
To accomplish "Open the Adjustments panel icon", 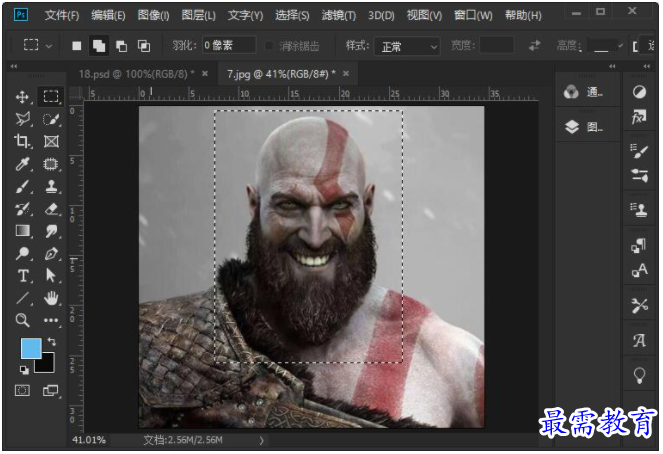I will (639, 92).
